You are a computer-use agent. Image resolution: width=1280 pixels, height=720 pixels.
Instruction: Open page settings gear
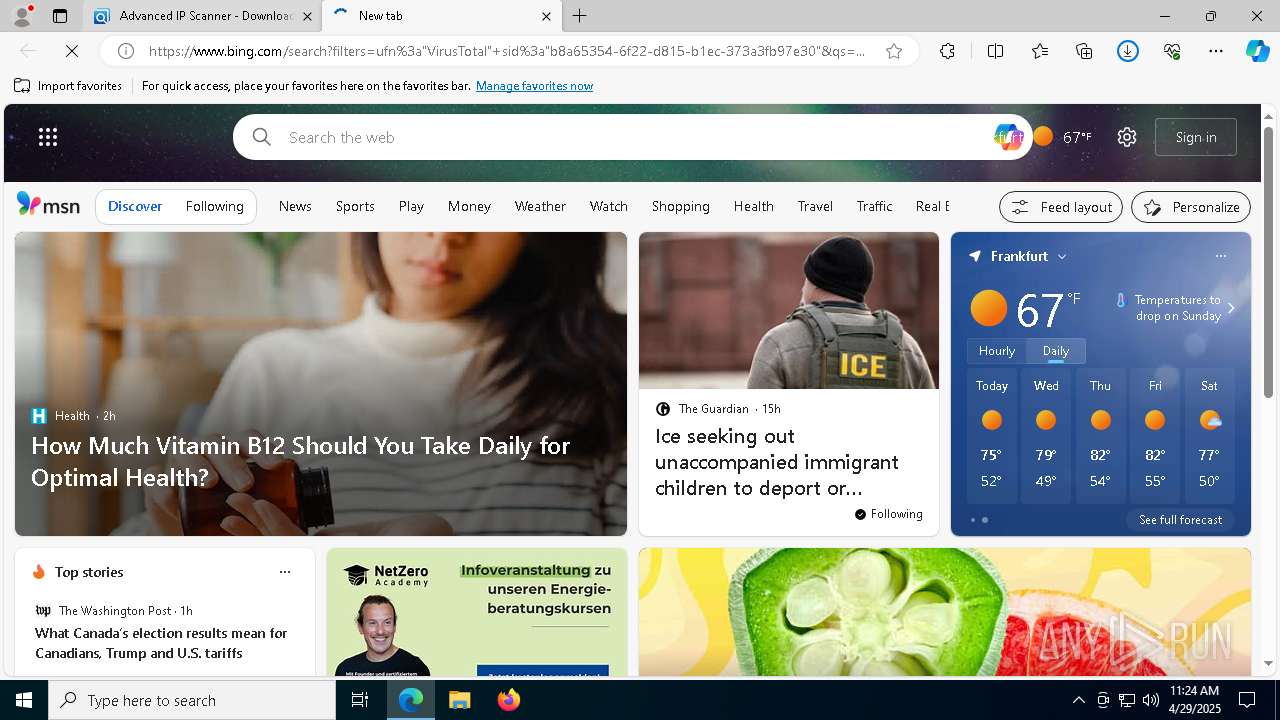1127,137
